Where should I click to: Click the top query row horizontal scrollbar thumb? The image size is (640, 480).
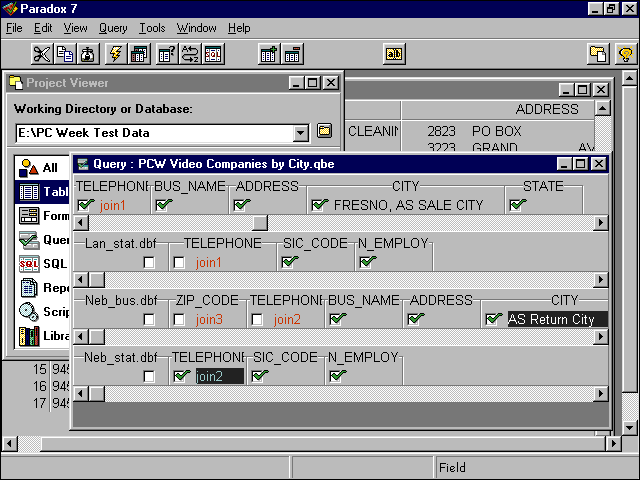coord(260,223)
